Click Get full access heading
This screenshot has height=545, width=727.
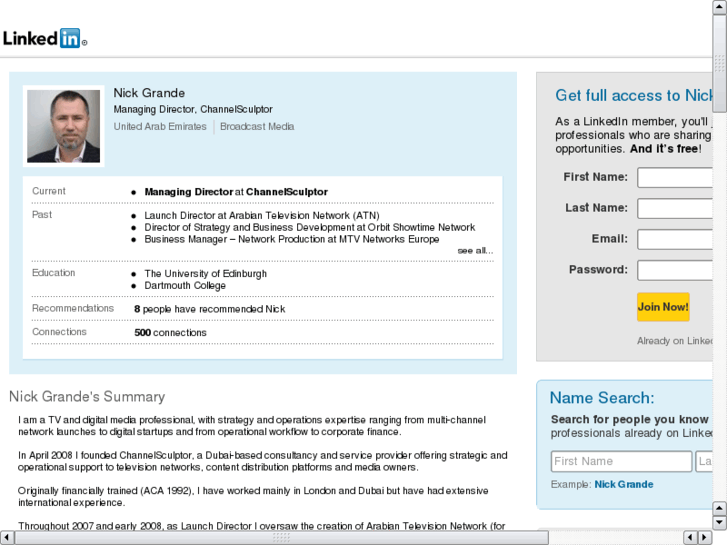coord(634,95)
